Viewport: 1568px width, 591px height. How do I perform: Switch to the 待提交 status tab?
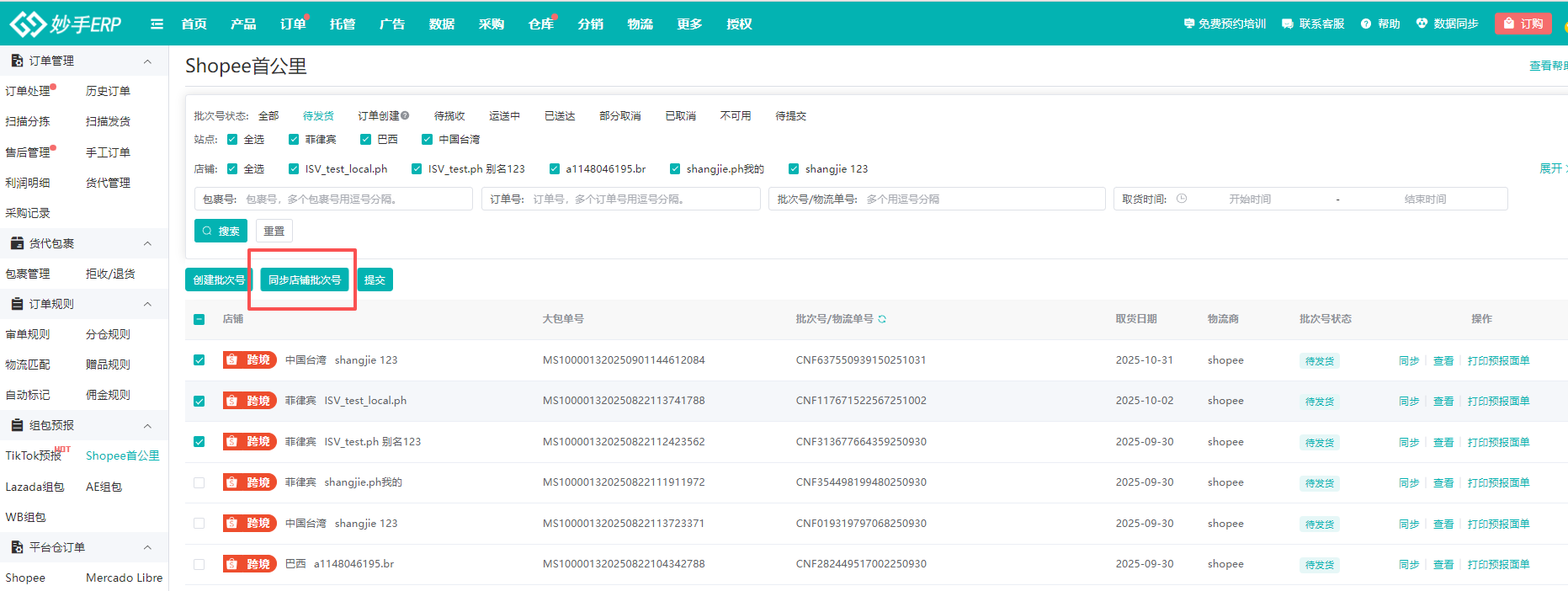coord(791,116)
